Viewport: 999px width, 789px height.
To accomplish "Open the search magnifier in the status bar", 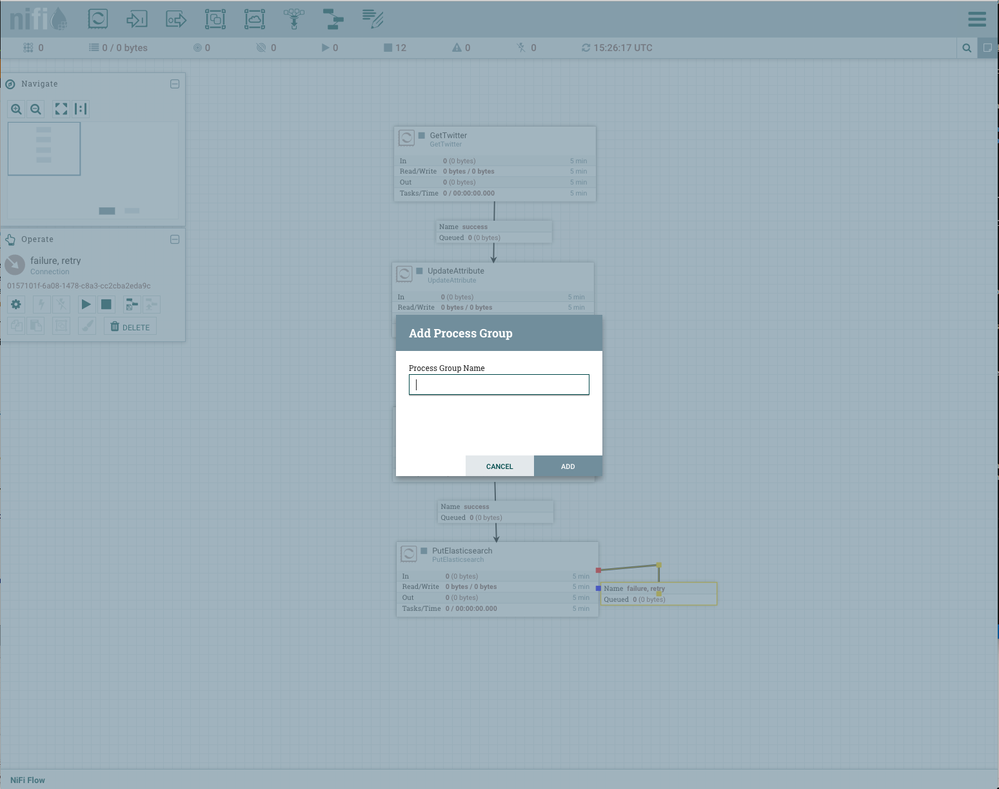I will coord(966,47).
